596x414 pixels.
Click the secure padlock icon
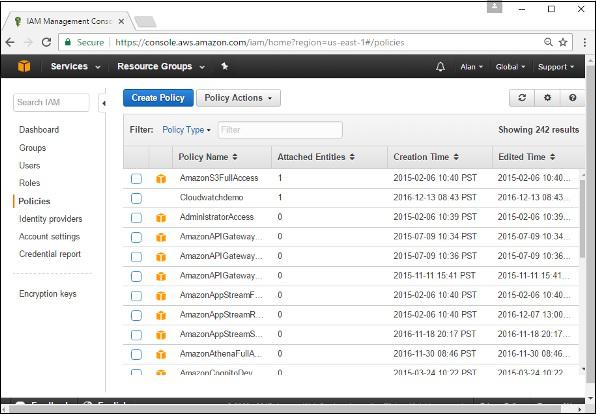point(68,42)
